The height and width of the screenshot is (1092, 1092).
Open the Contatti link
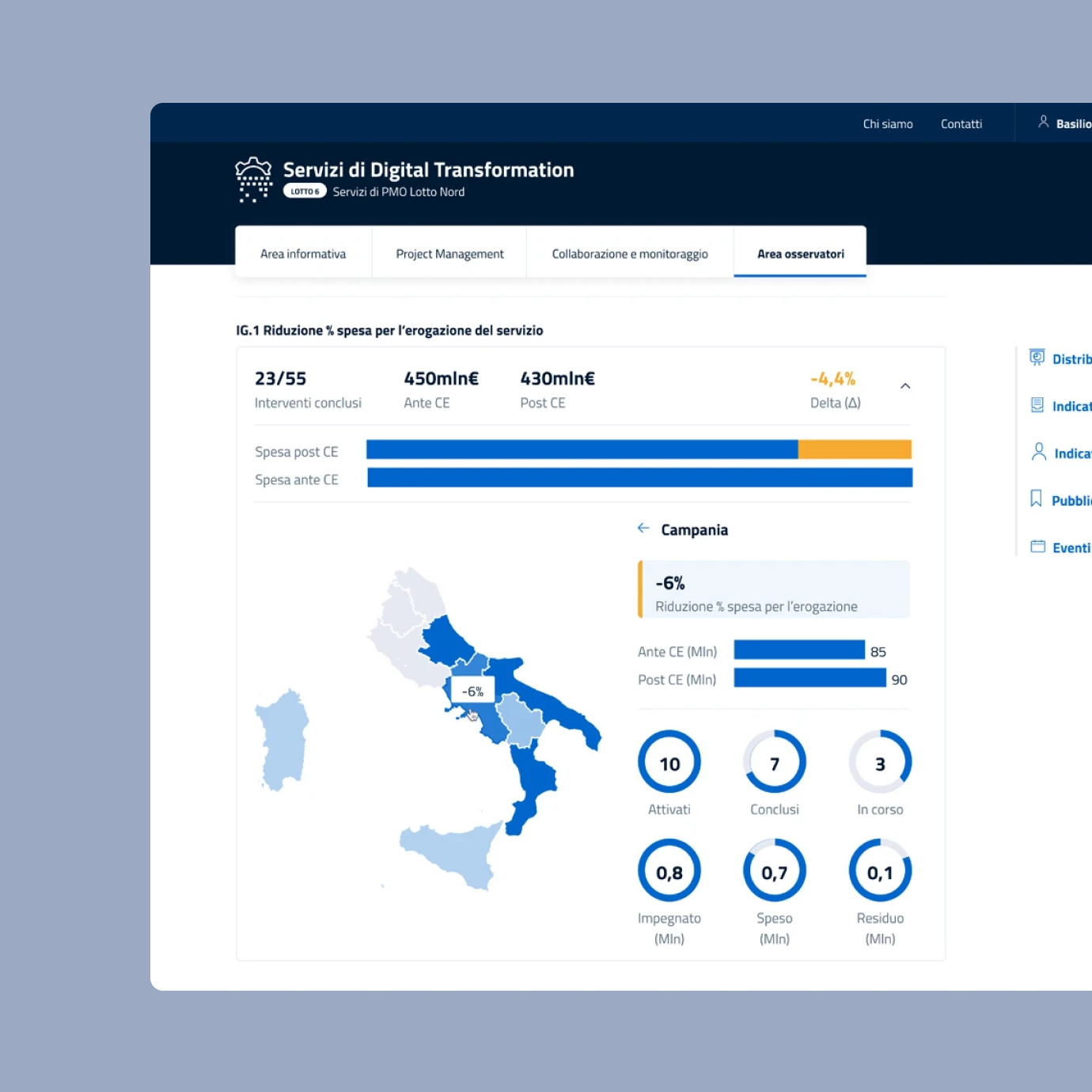click(961, 124)
